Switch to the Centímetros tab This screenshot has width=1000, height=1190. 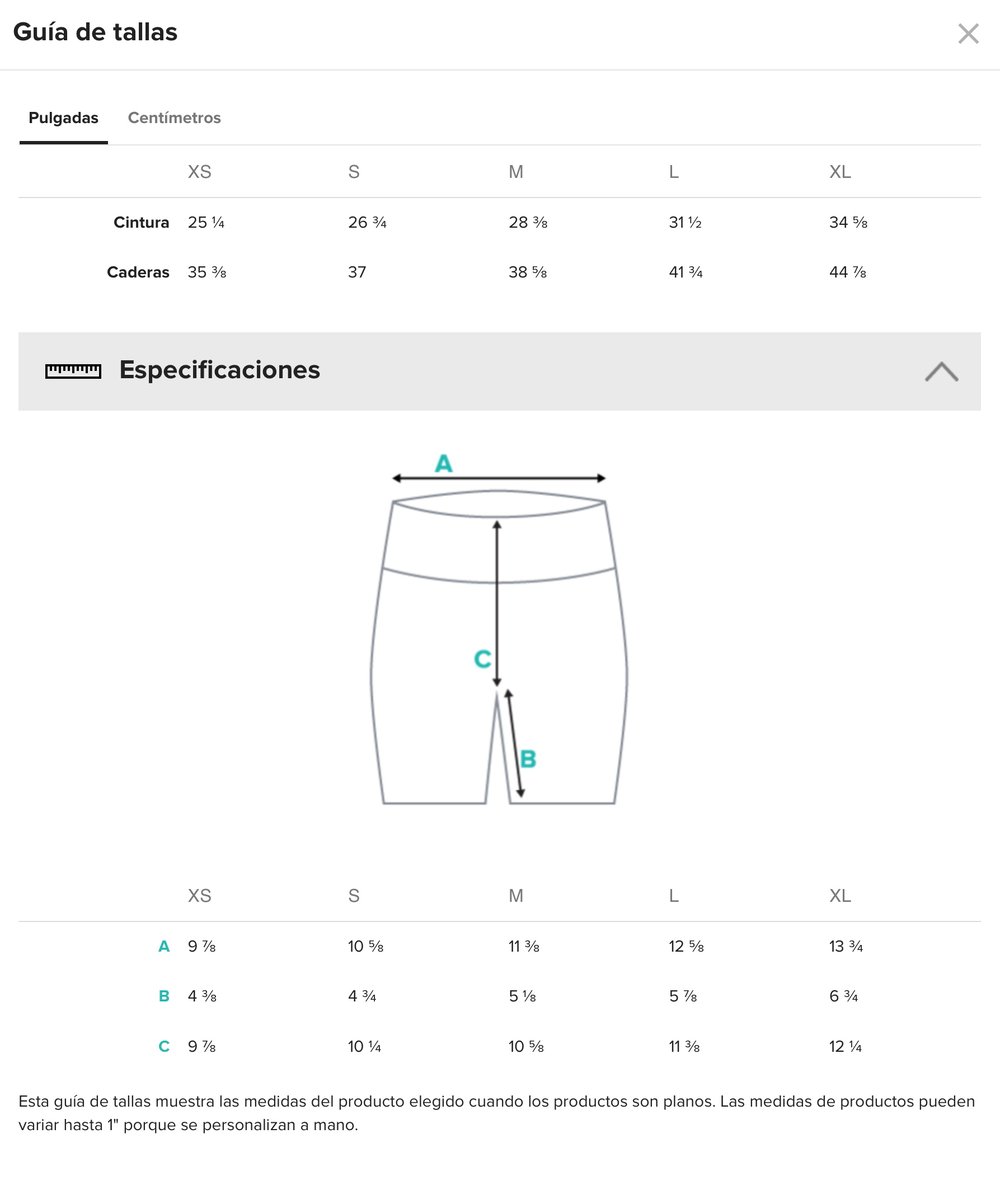click(x=174, y=118)
